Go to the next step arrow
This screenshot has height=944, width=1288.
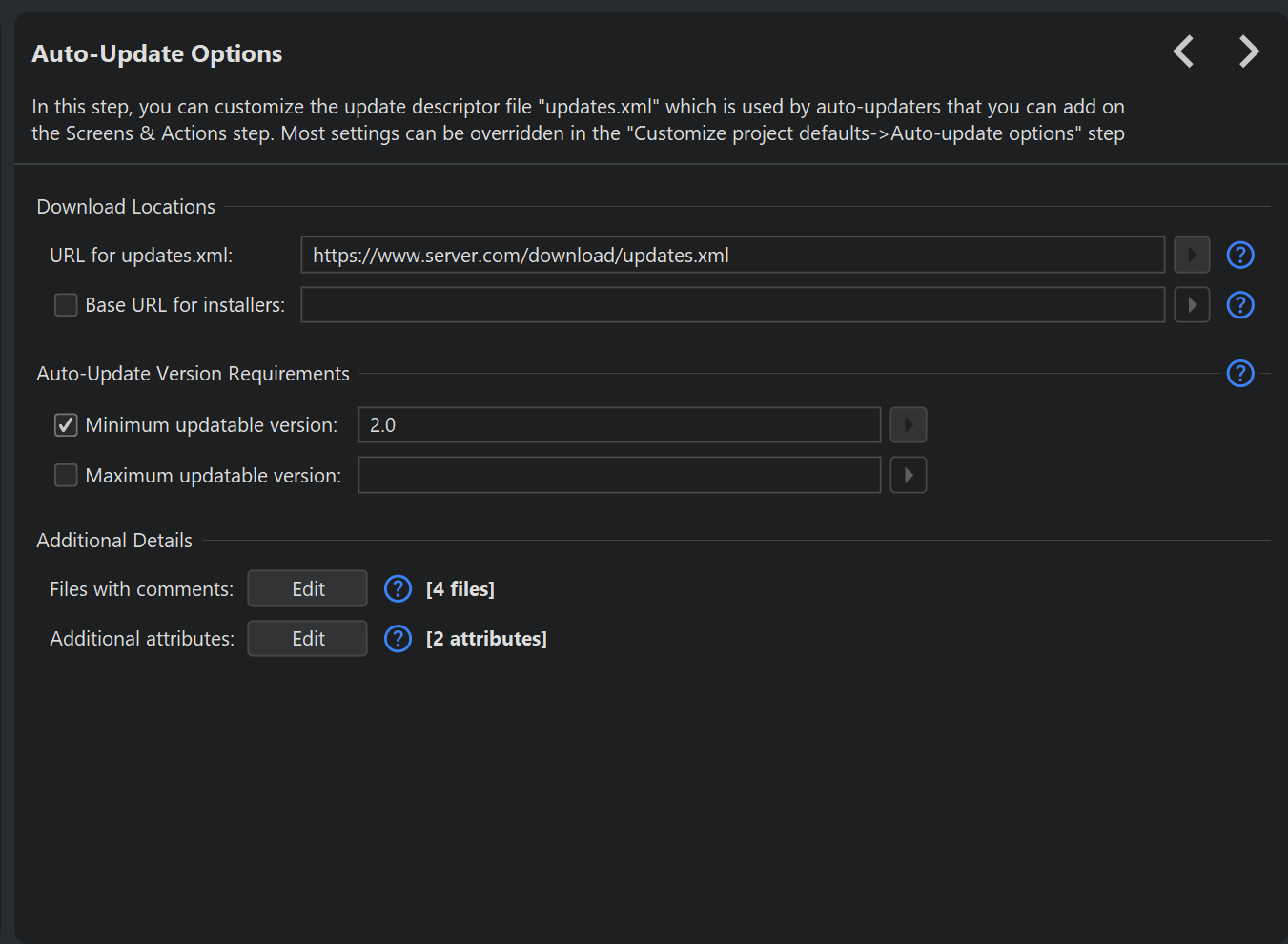pyautogui.click(x=1248, y=51)
